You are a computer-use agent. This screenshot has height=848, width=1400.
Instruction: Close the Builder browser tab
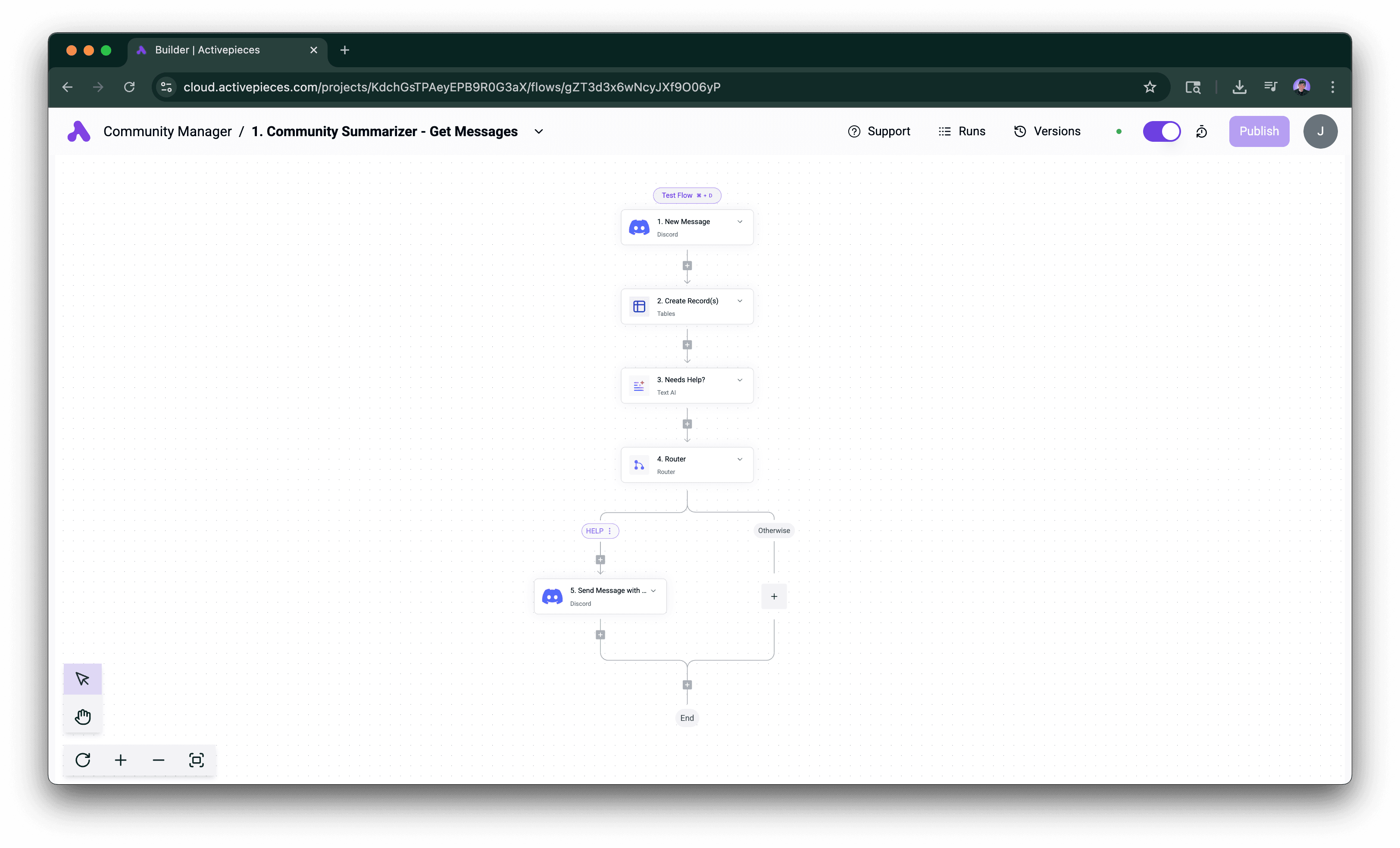point(314,50)
